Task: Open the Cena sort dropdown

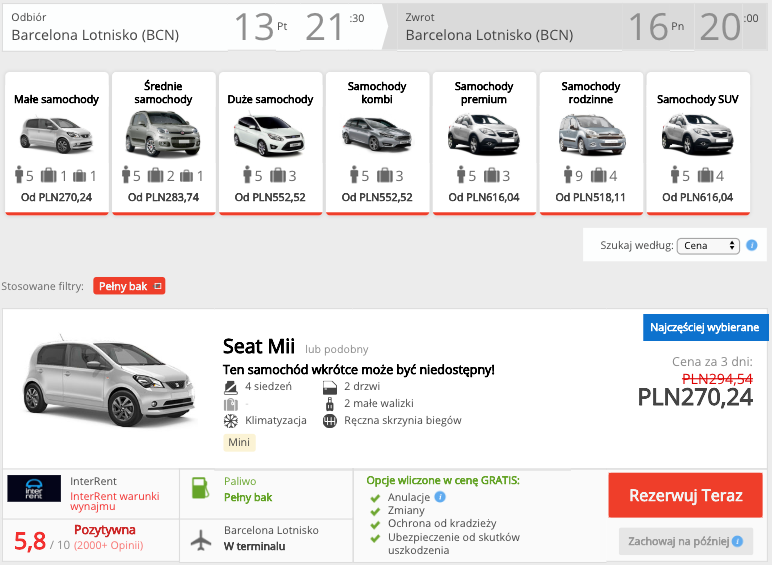Action: point(708,246)
